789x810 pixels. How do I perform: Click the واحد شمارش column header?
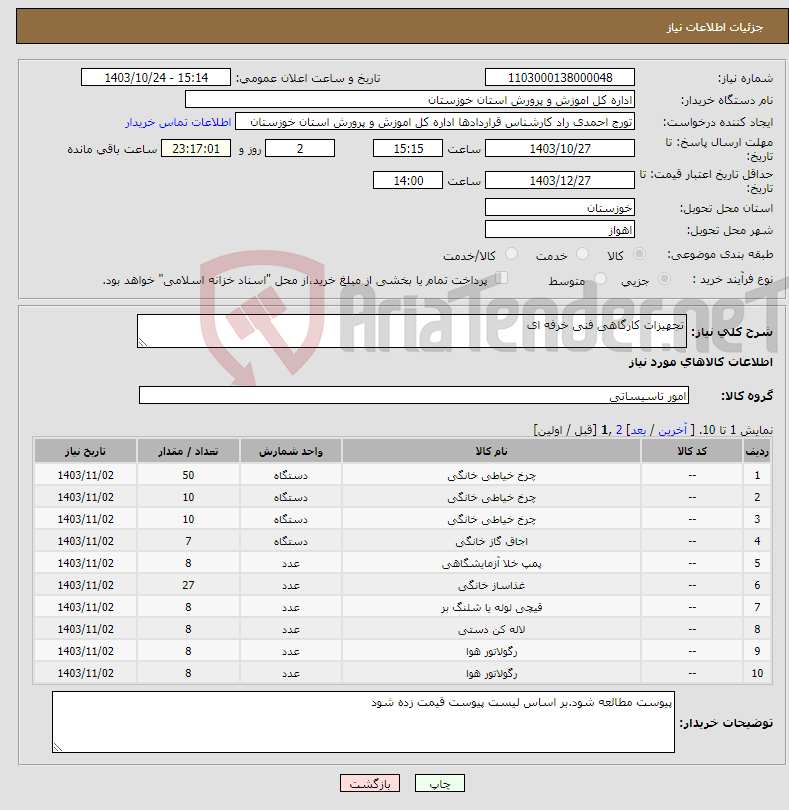pyautogui.click(x=290, y=451)
